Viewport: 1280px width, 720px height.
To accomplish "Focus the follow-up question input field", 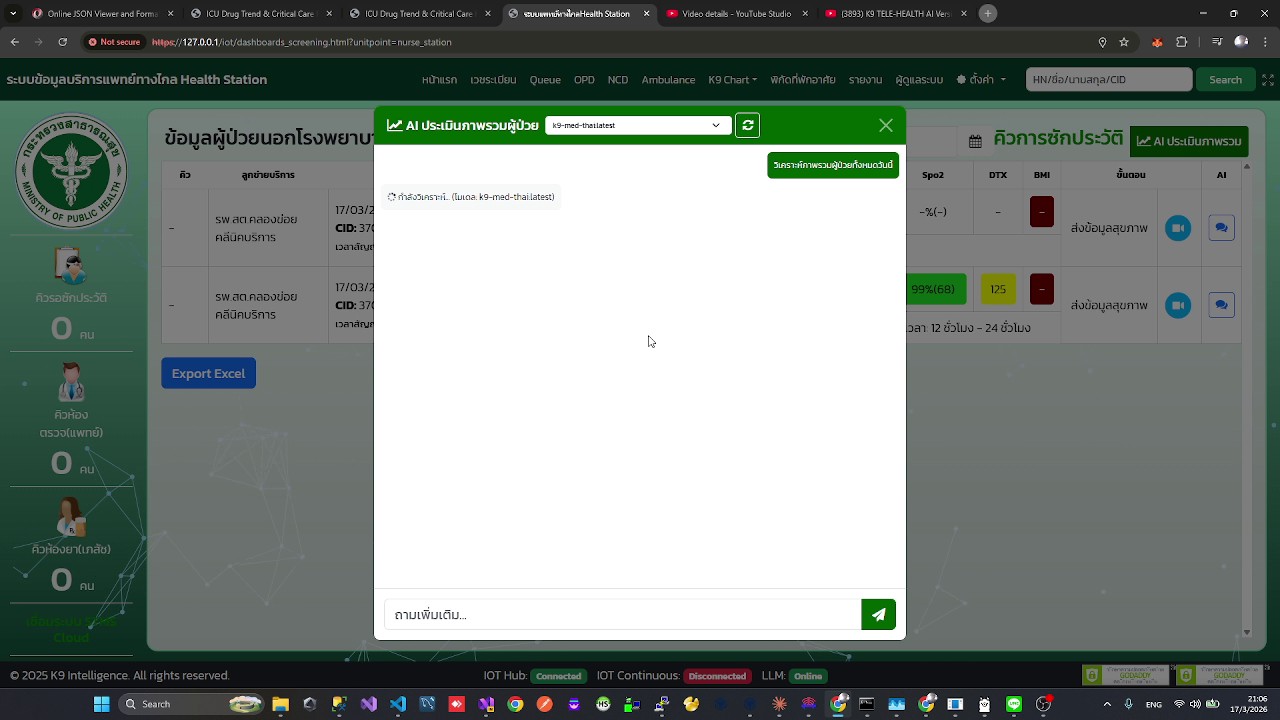I will click(622, 615).
